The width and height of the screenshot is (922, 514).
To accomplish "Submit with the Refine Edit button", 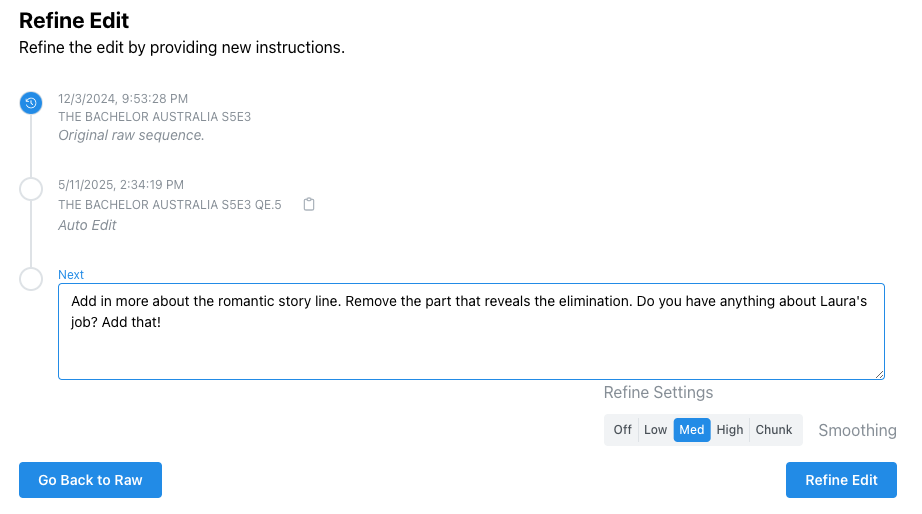I will point(841,480).
